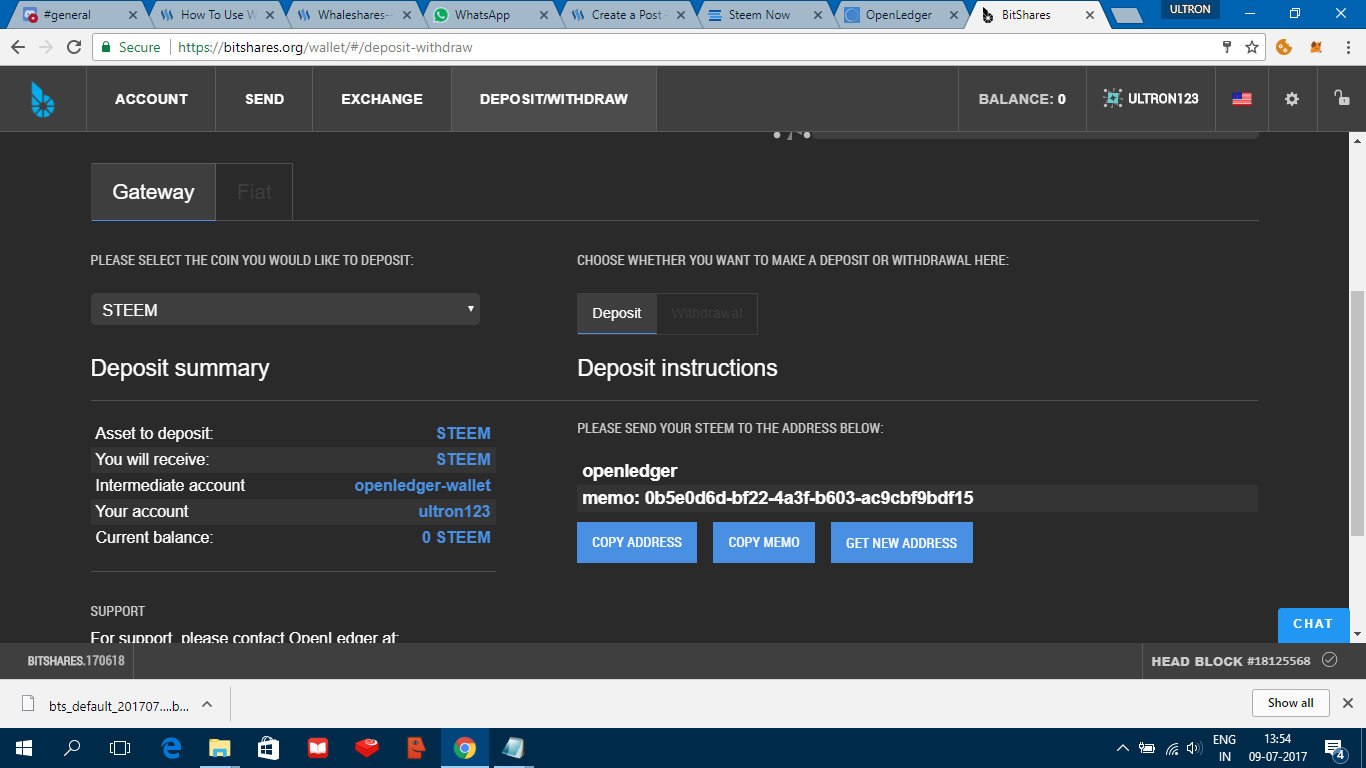This screenshot has height=768, width=1366.
Task: Open the language menu via the US flag
Action: click(x=1242, y=99)
